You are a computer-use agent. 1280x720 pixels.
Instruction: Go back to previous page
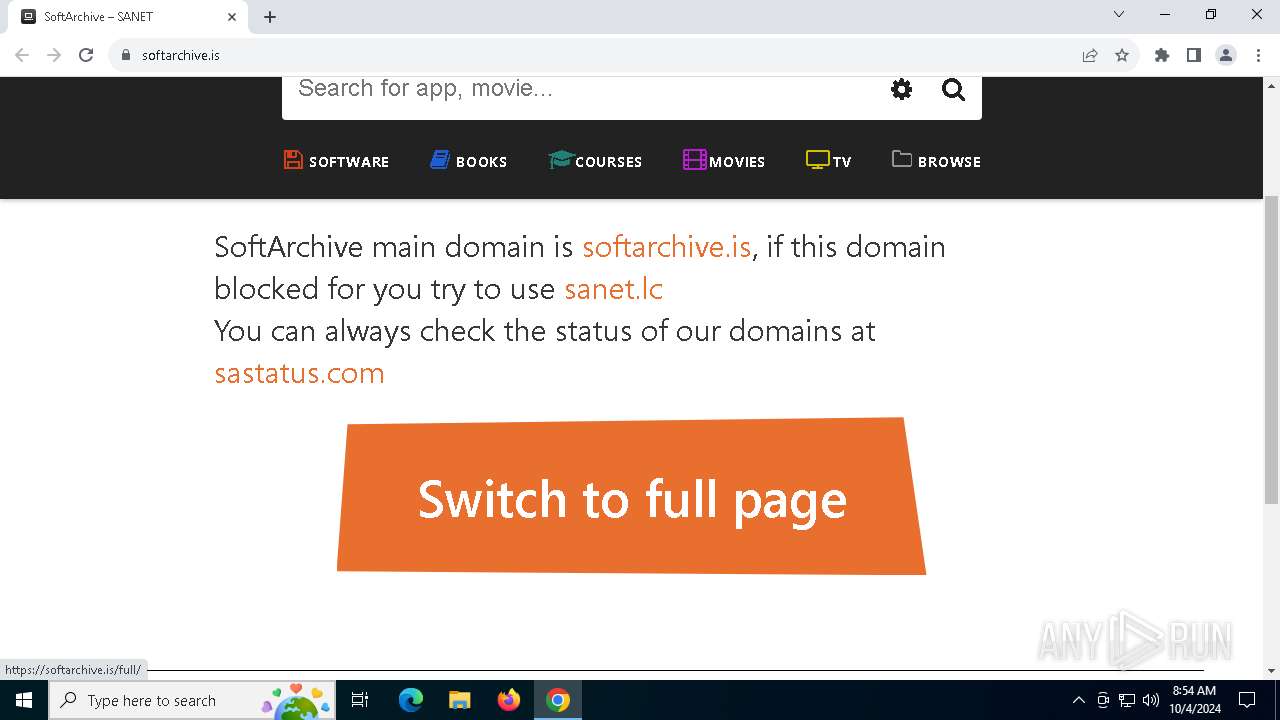coord(22,55)
